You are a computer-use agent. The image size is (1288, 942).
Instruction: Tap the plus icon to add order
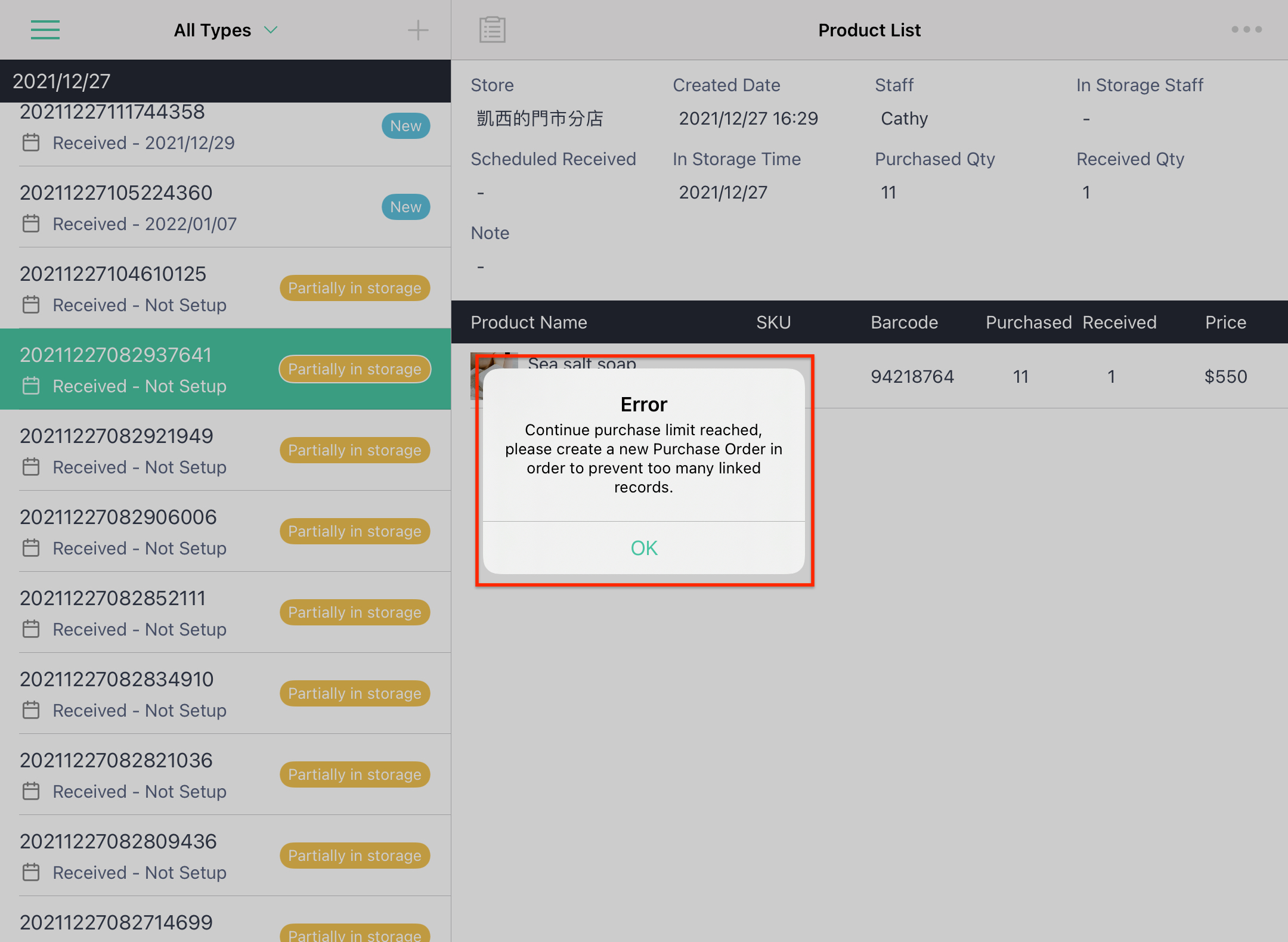(x=418, y=30)
